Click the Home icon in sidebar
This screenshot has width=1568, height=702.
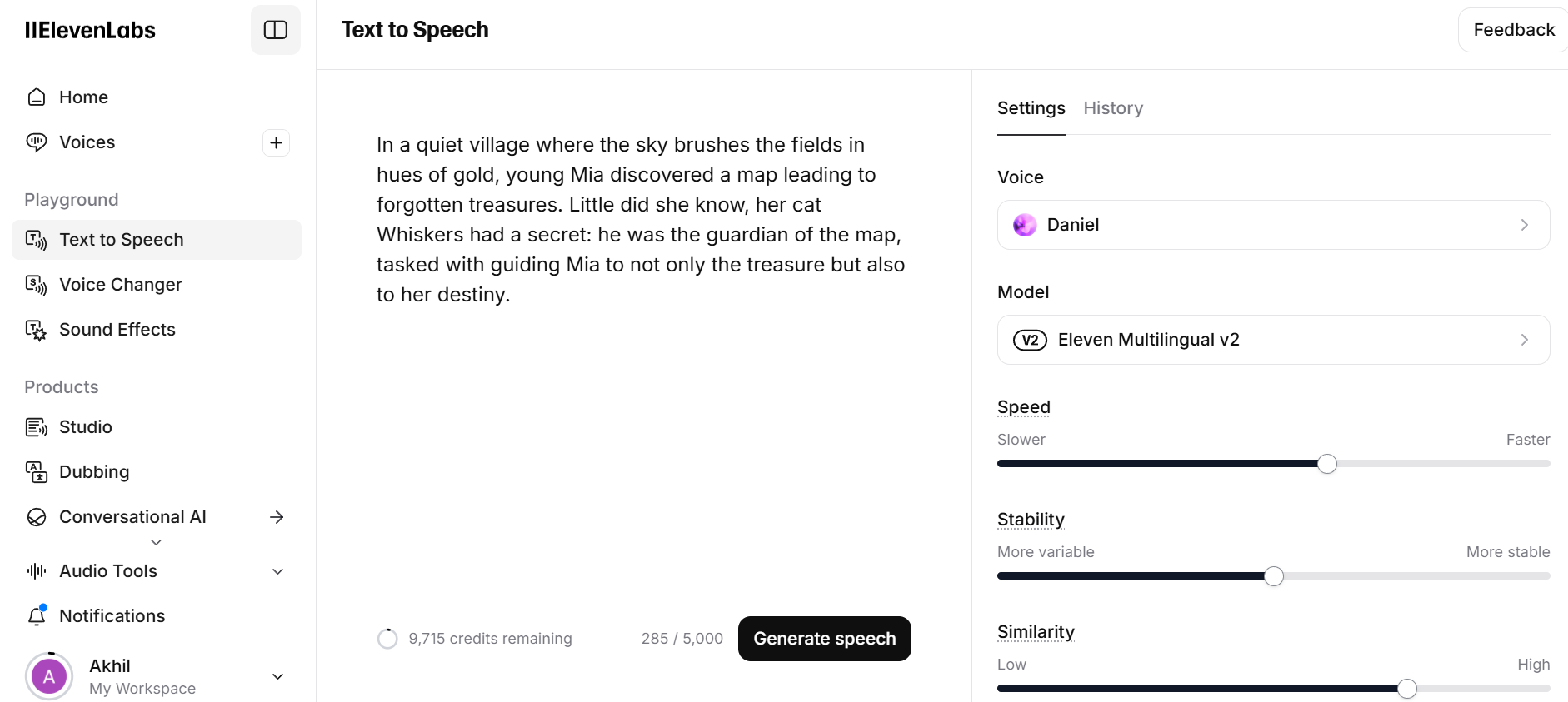click(37, 97)
